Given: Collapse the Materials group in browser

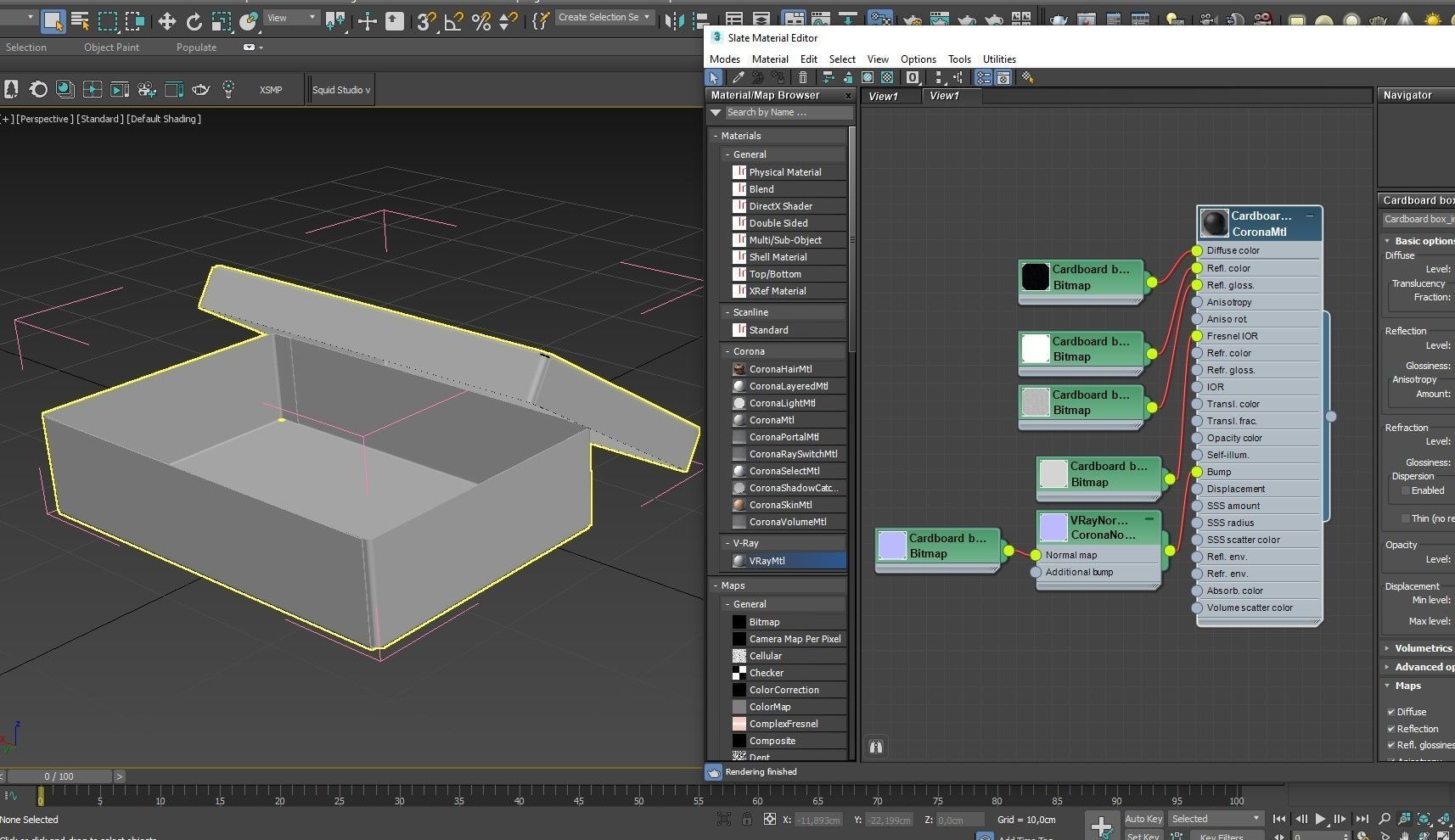Looking at the screenshot, I should [716, 136].
